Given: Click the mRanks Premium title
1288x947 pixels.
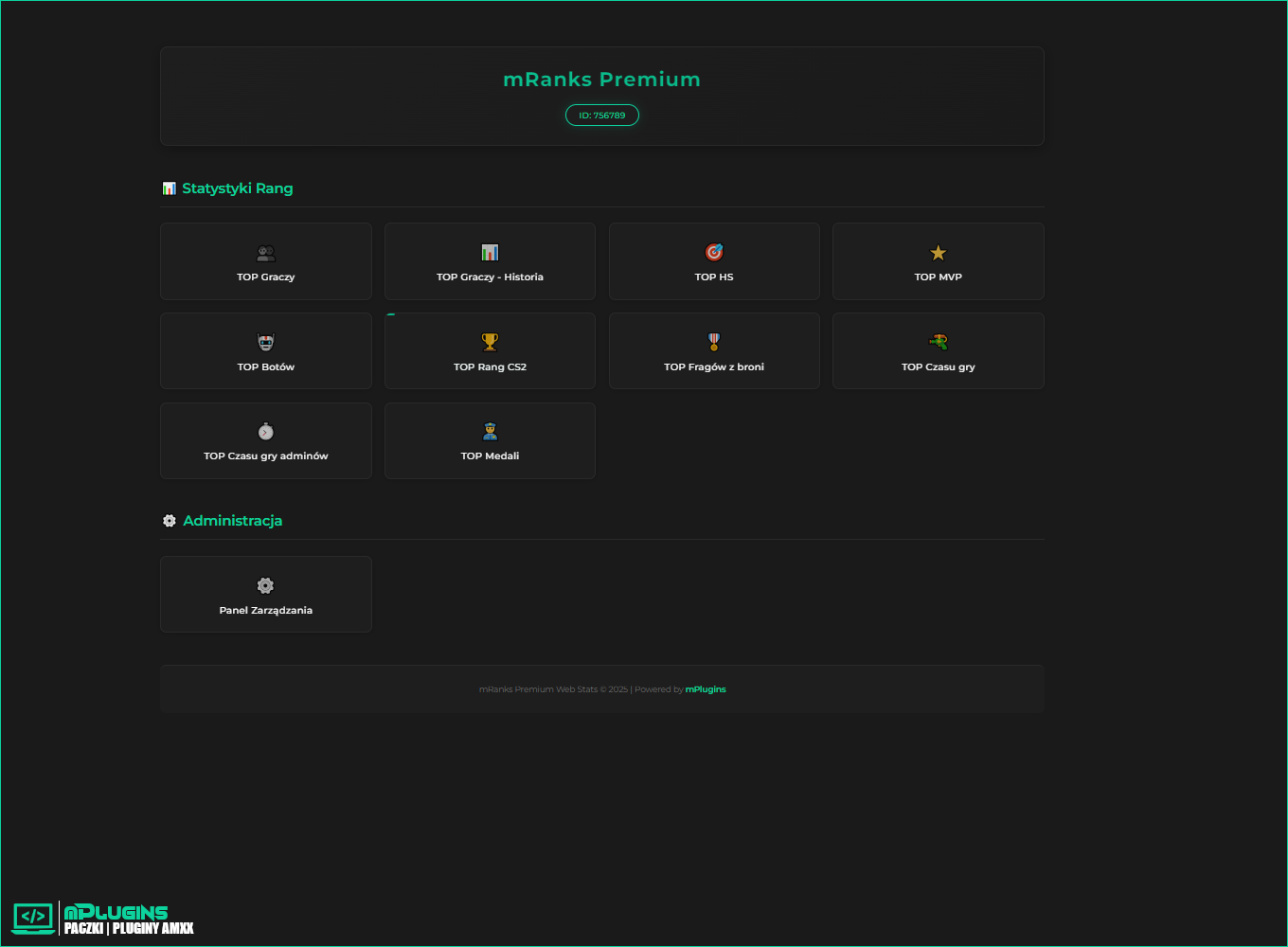Looking at the screenshot, I should coord(602,80).
